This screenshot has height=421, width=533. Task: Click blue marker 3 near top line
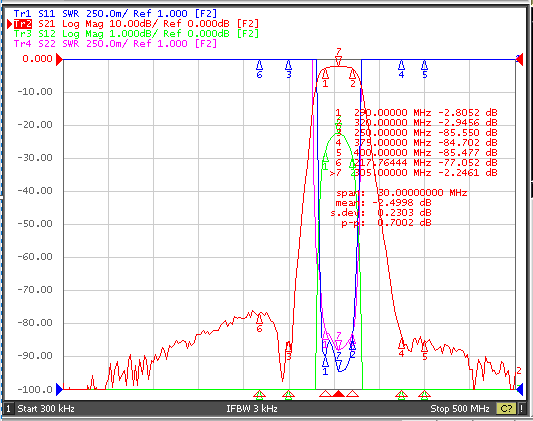pyautogui.click(x=289, y=69)
